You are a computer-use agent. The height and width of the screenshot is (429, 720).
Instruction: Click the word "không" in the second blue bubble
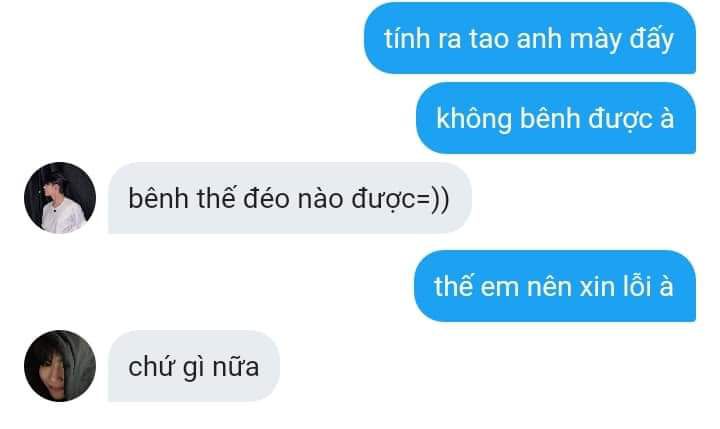pyautogui.click(x=474, y=119)
